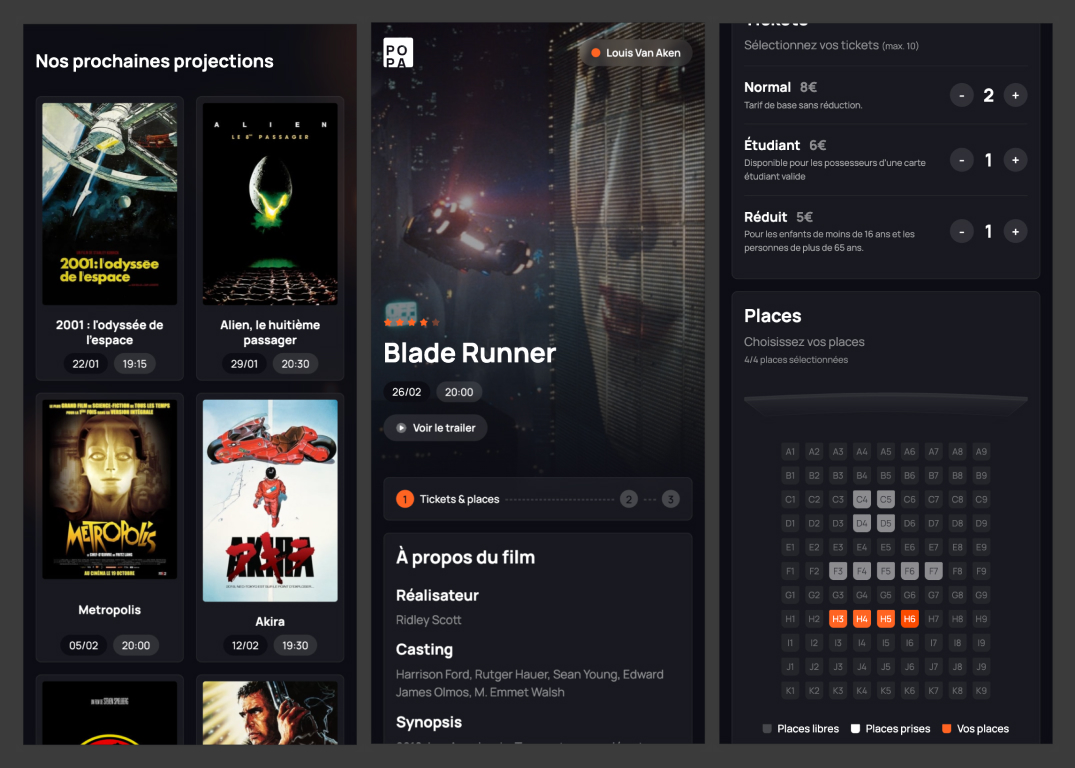Deselect your seat H3
1075x768 pixels.
(x=838, y=619)
